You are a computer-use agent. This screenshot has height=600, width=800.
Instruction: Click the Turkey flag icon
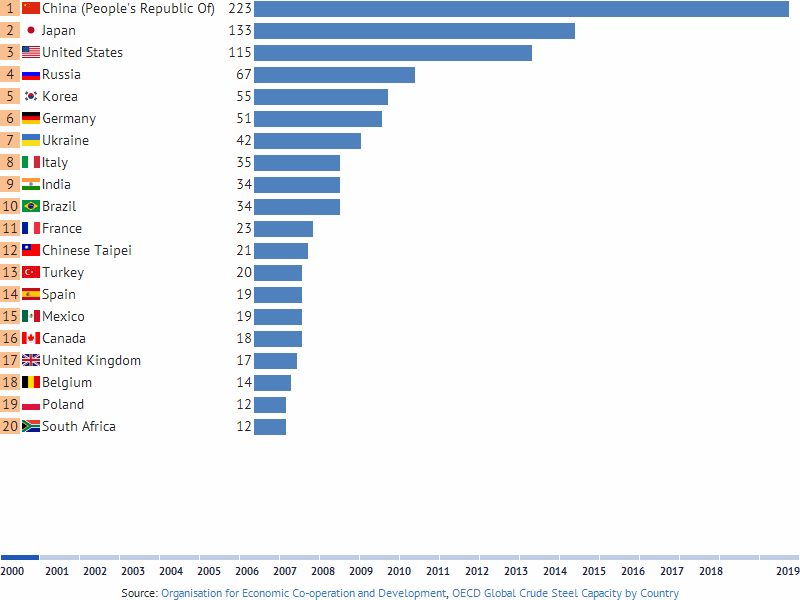30,272
